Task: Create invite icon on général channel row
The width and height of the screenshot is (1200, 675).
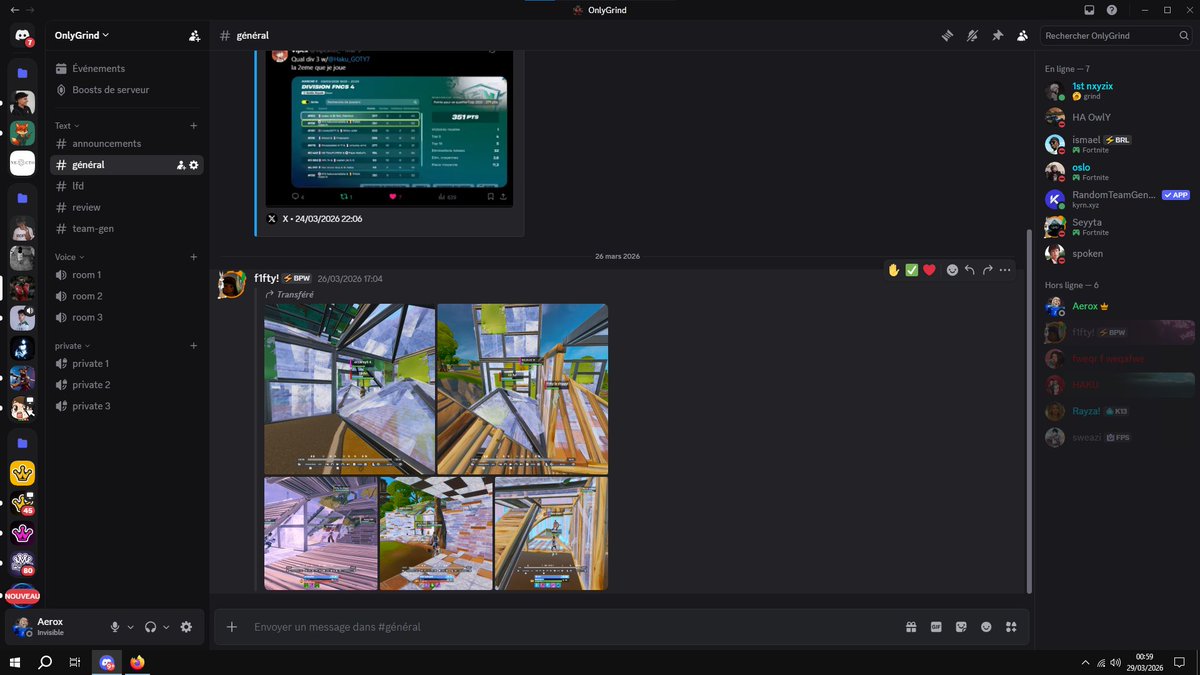Action: point(181,165)
